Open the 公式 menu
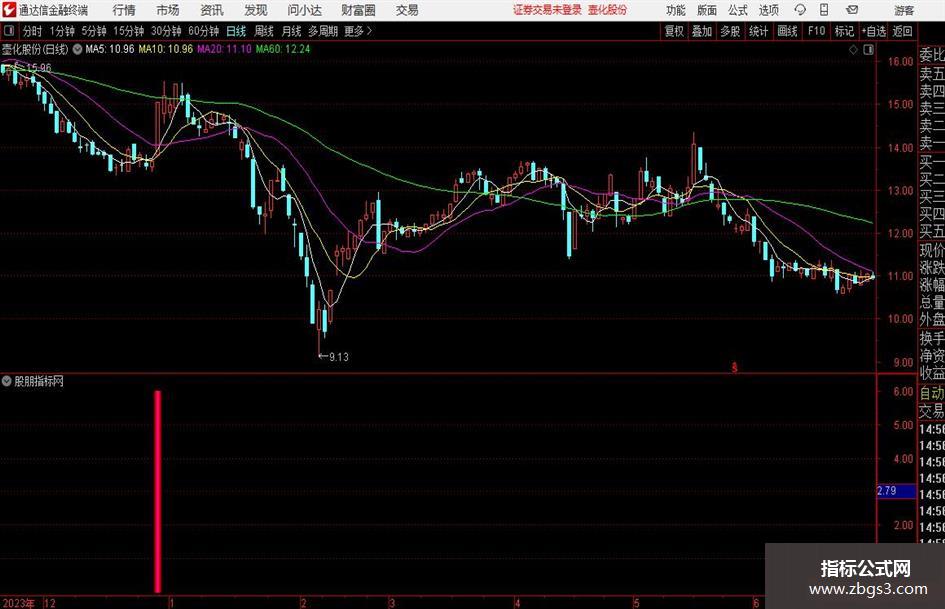The height and width of the screenshot is (609, 945). pos(738,10)
